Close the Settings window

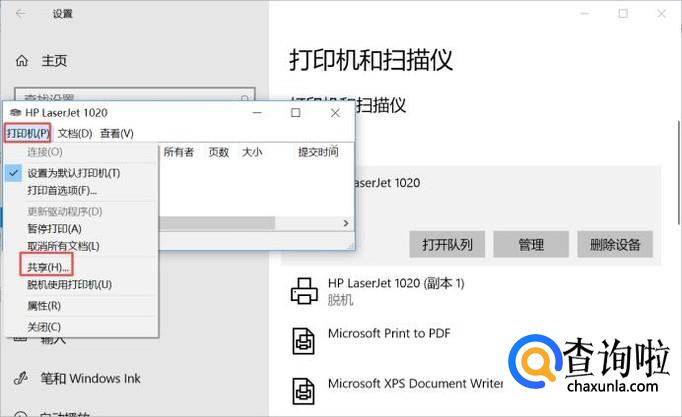tap(662, 13)
